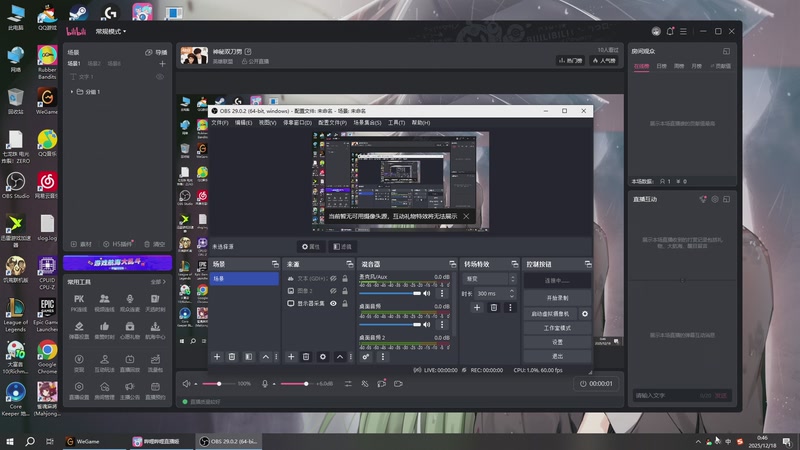Image resolution: width=800 pixels, height=450 pixels.
Task: Expand speaker device arrow in Bilibili bottom bar
Action: click(195, 384)
